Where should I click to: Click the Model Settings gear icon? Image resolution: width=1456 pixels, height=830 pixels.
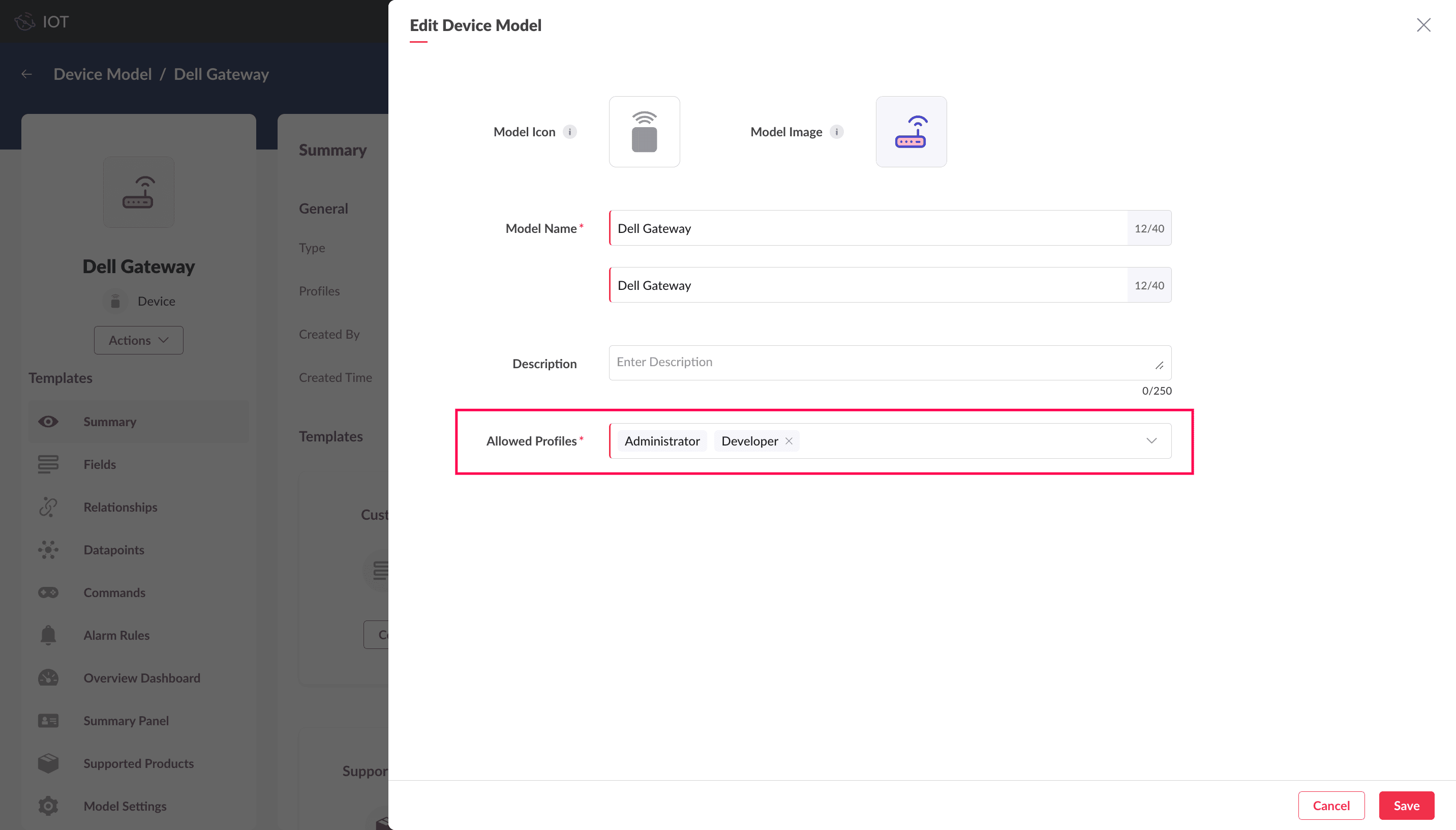48,806
